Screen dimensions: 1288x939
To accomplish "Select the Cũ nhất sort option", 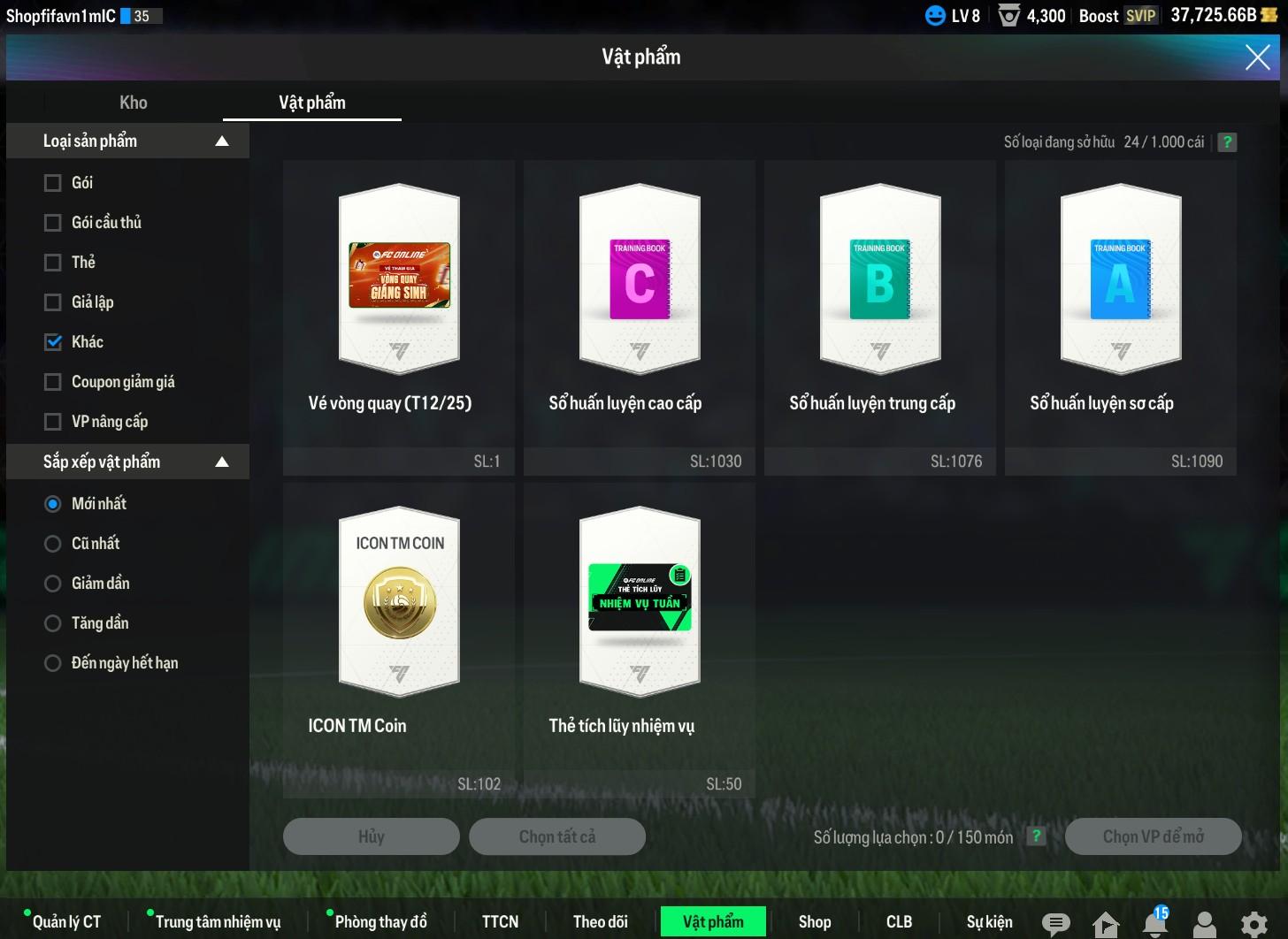I will tap(53, 544).
